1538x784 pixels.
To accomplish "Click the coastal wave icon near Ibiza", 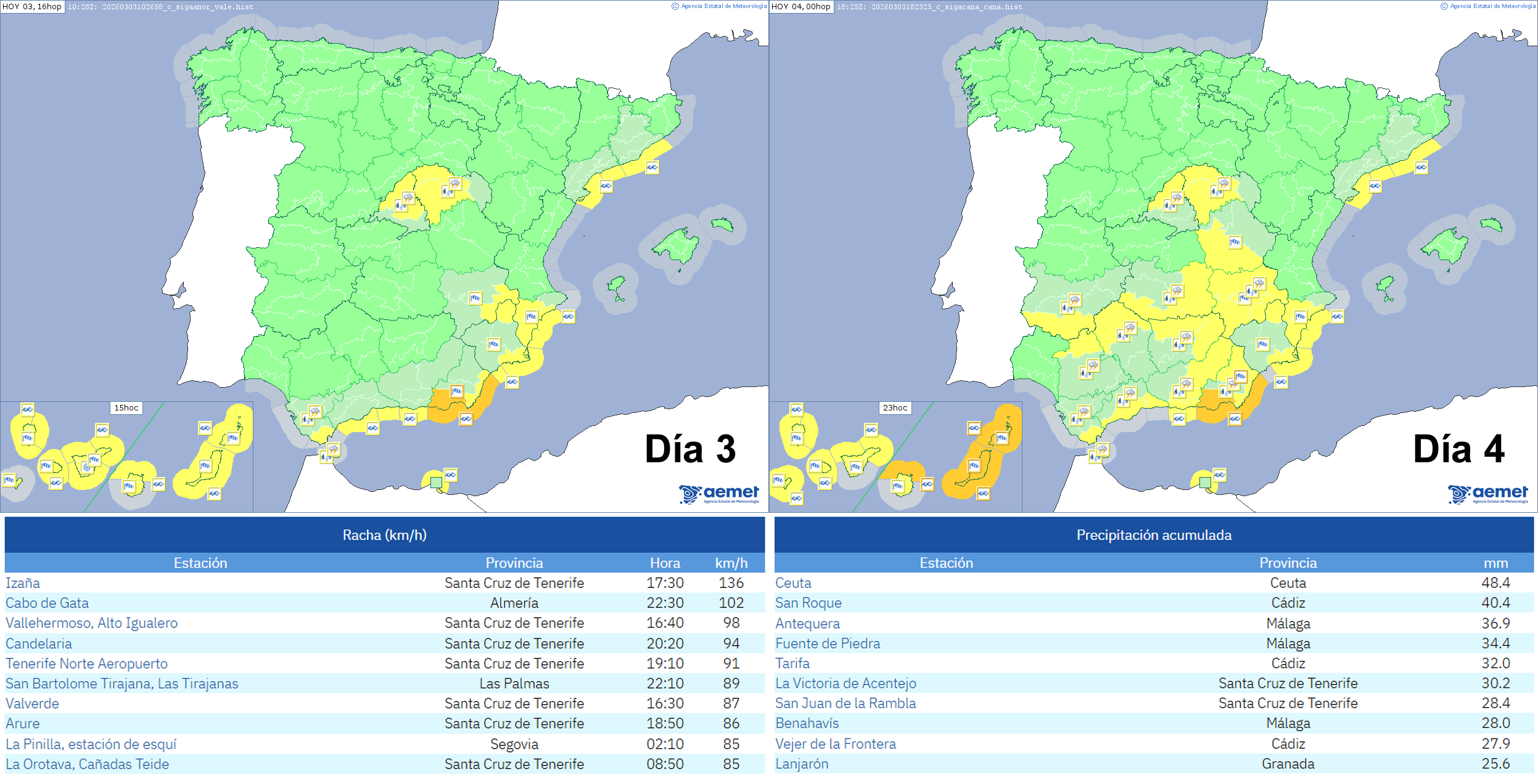I will tap(569, 316).
